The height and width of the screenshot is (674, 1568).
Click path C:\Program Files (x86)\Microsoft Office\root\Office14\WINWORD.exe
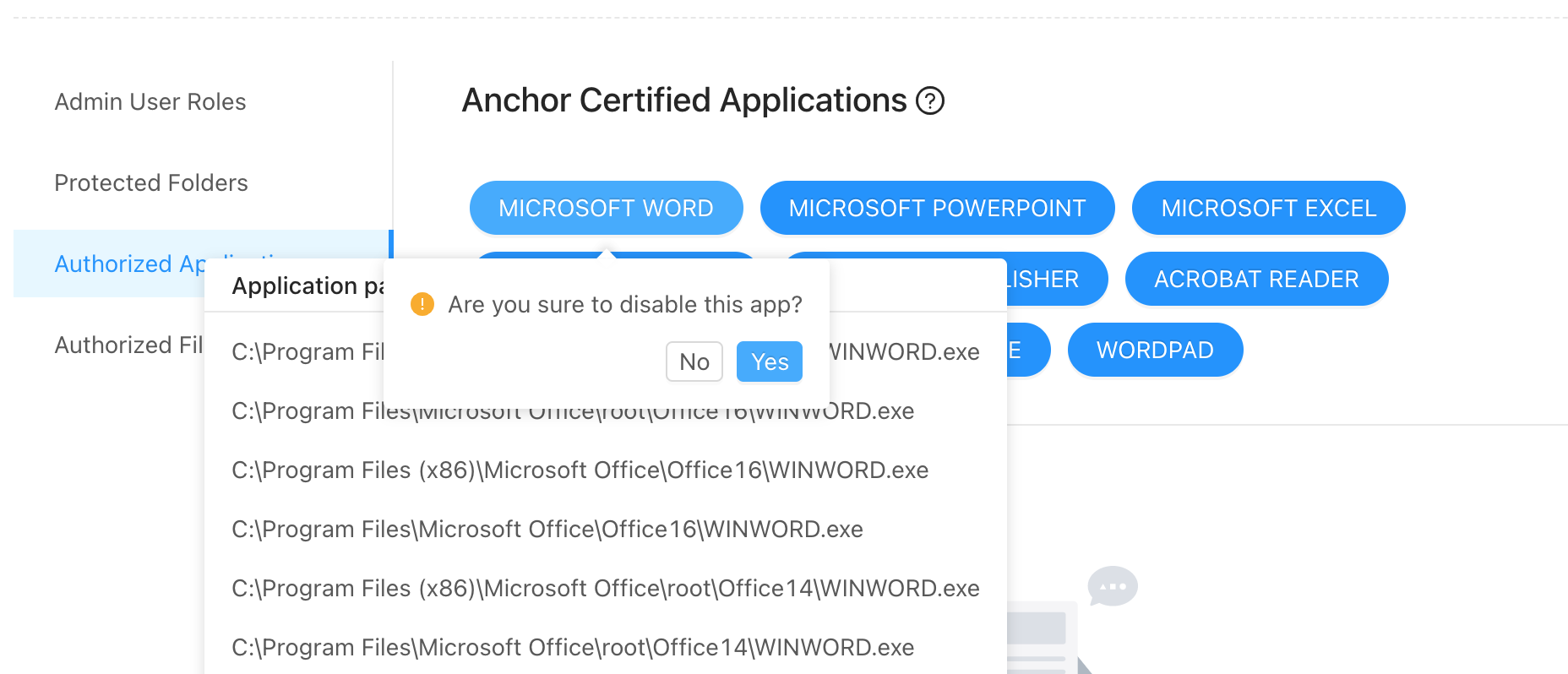coord(606,588)
